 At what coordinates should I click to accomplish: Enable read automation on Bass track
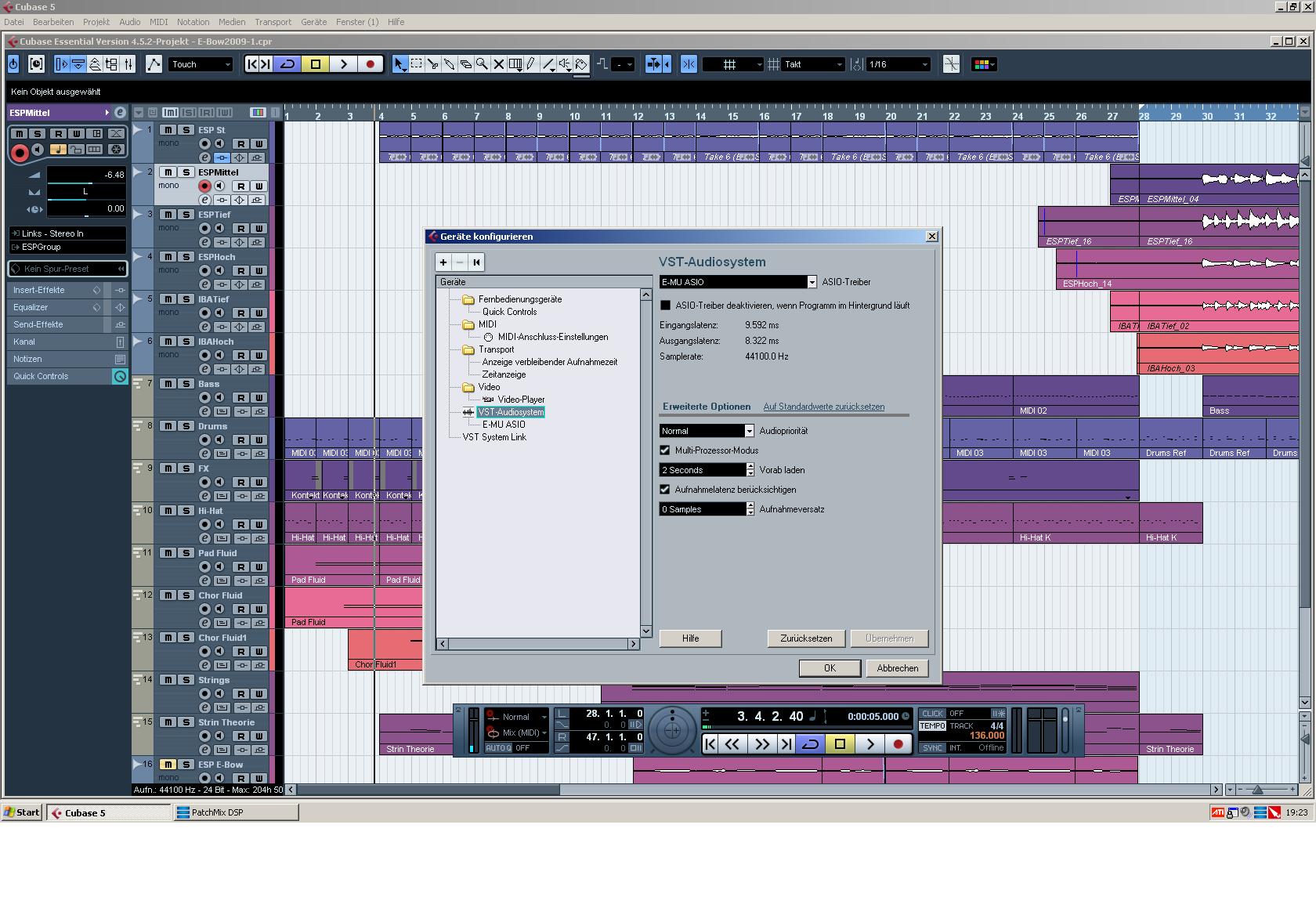240,397
